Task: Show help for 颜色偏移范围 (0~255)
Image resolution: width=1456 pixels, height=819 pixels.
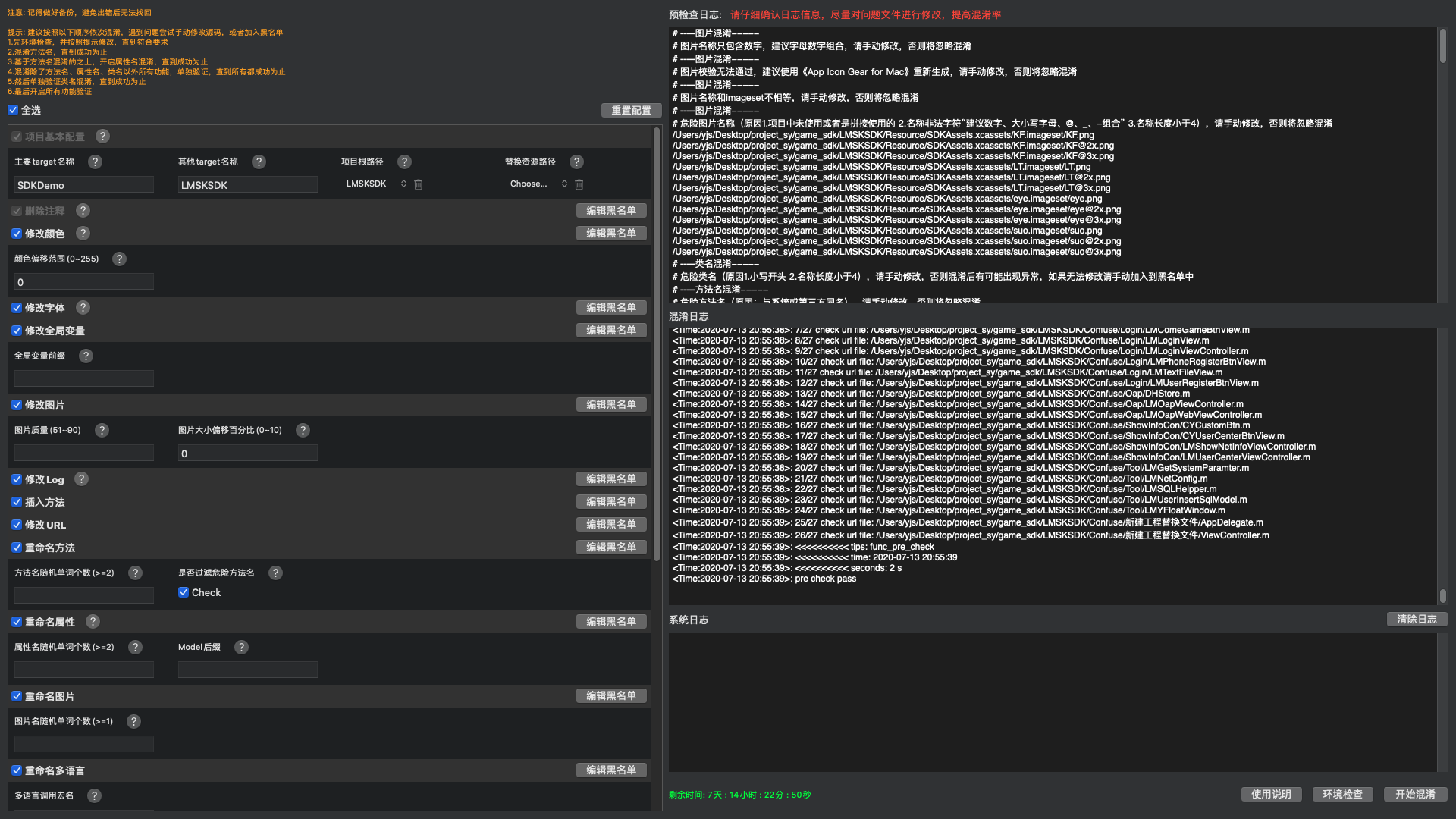Action: (120, 259)
